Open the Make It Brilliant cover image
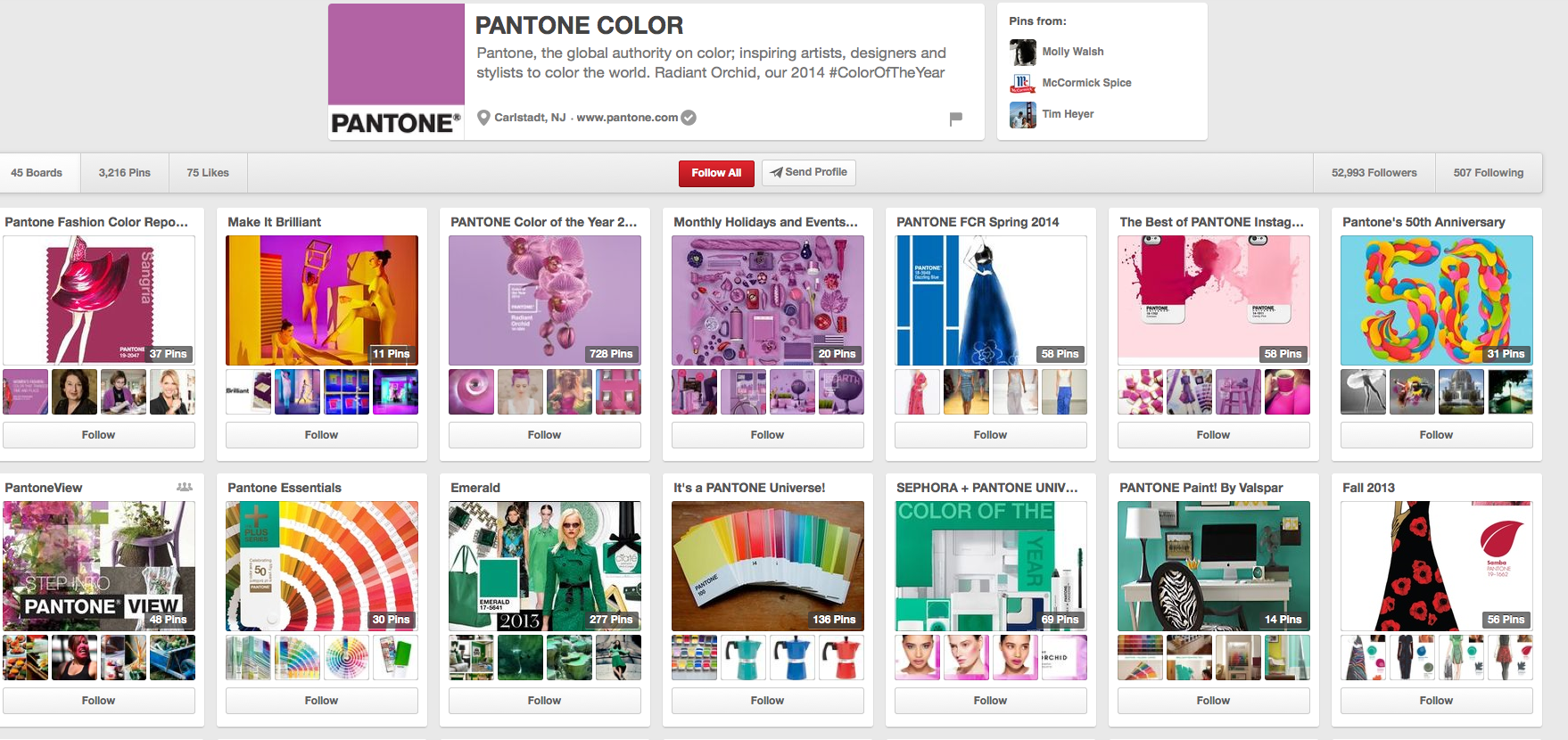This screenshot has height=740, width=1568. click(x=322, y=300)
